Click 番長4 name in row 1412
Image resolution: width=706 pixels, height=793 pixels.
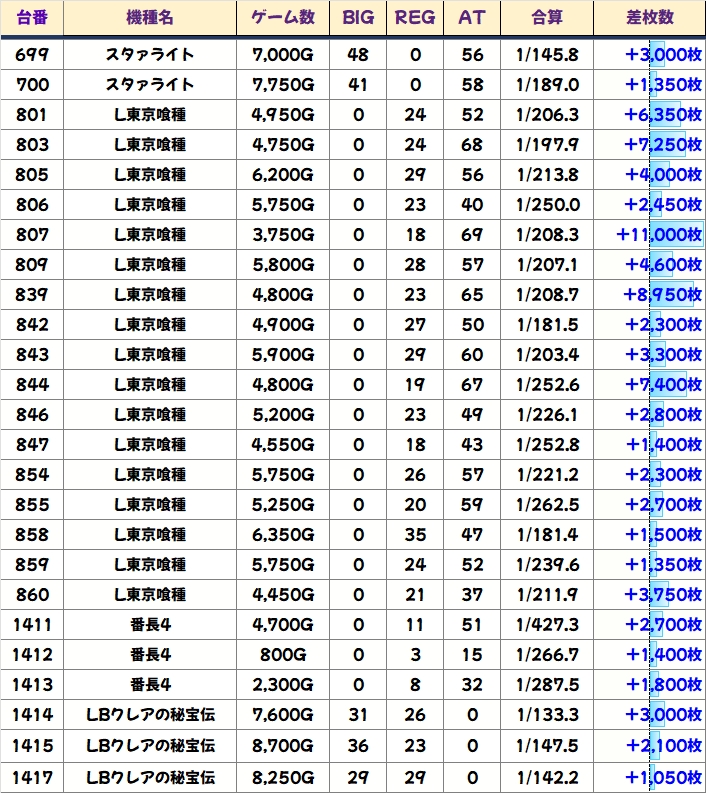[150, 656]
